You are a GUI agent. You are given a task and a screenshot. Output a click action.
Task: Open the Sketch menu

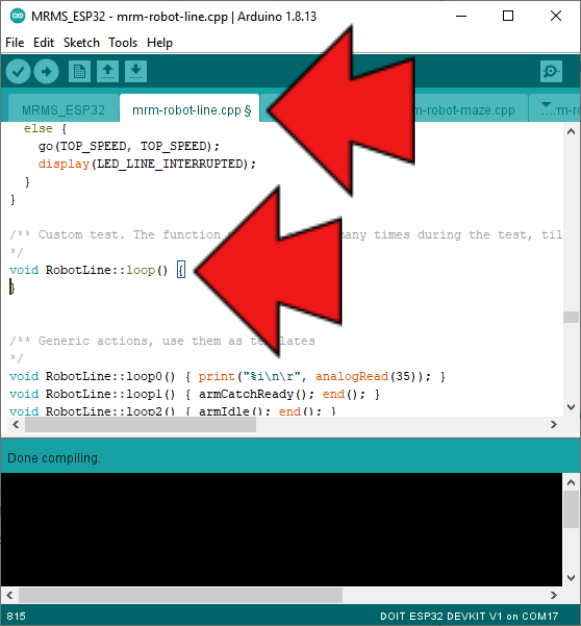coord(81,42)
